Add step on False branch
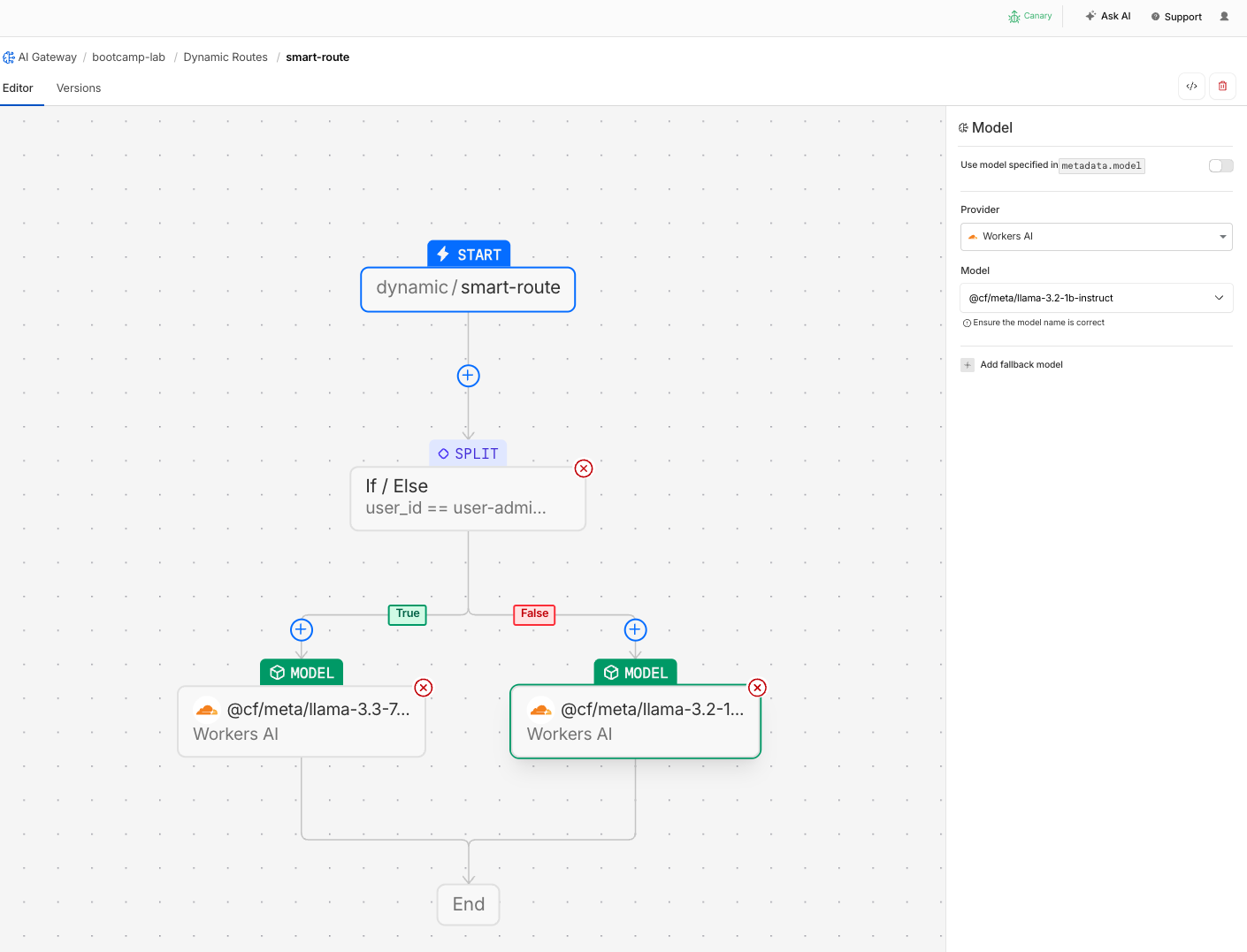The width and height of the screenshot is (1247, 952). (x=635, y=629)
